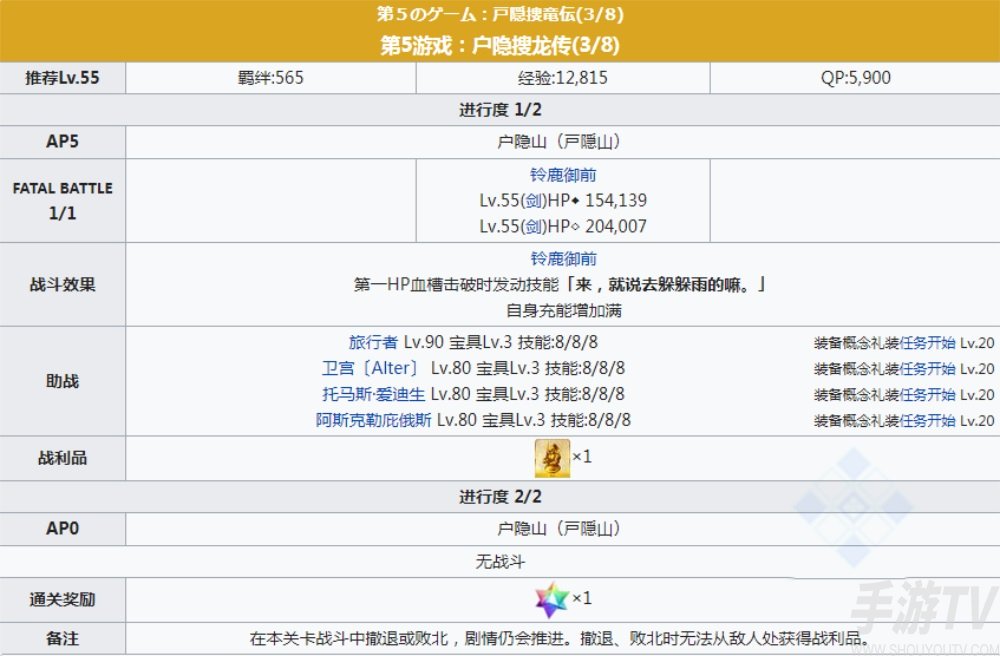Click skill text 「来，就说去躲躲雨的嘛。」
Viewport: 1000px width, 656px height.
pyautogui.click(x=665, y=284)
